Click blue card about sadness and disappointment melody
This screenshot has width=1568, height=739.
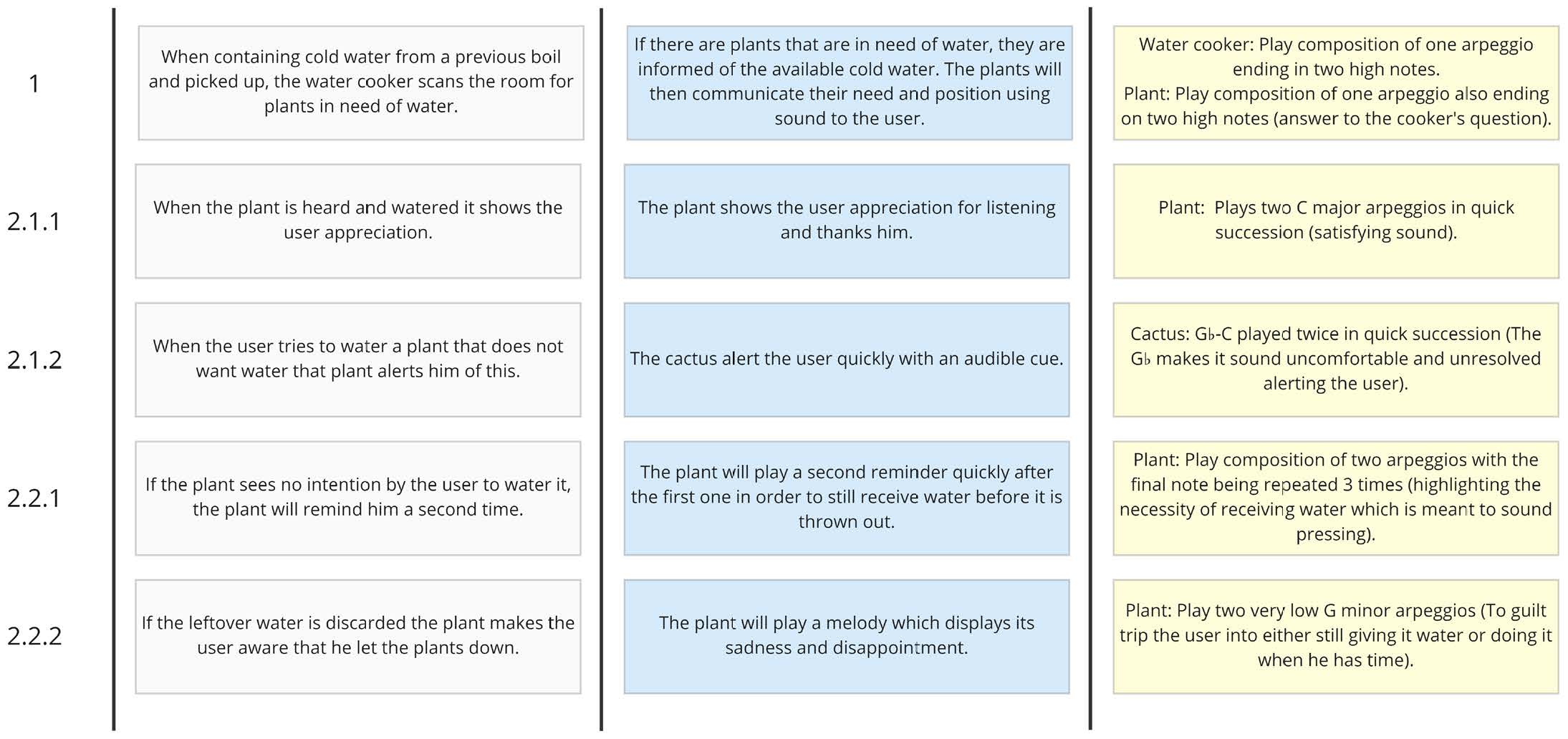point(847,637)
